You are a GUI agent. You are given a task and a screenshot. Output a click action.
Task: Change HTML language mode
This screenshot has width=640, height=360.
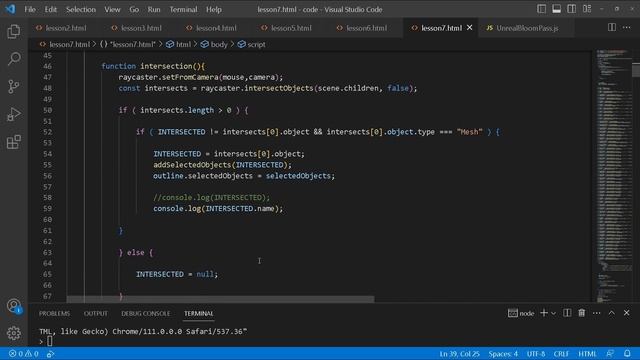[587, 353]
